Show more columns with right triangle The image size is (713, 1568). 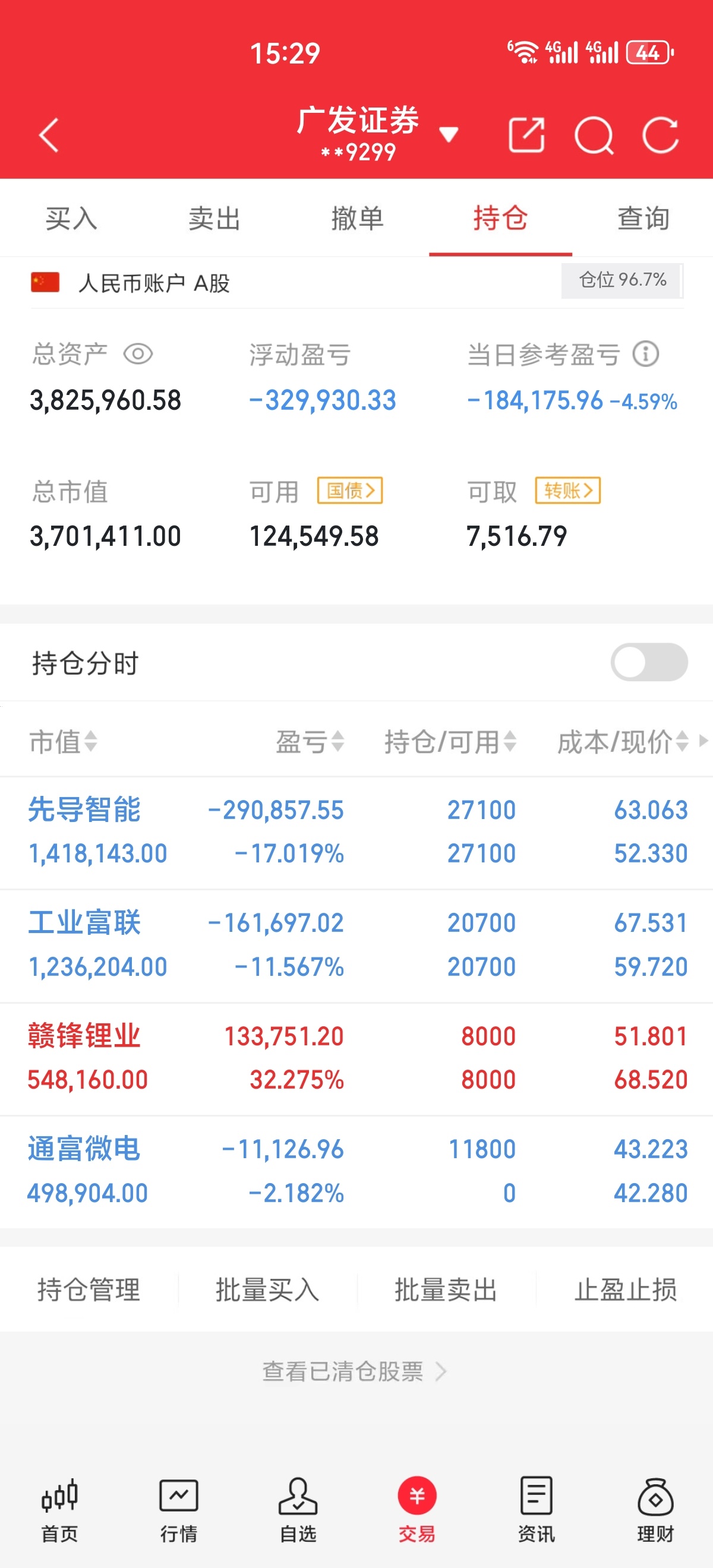[703, 741]
